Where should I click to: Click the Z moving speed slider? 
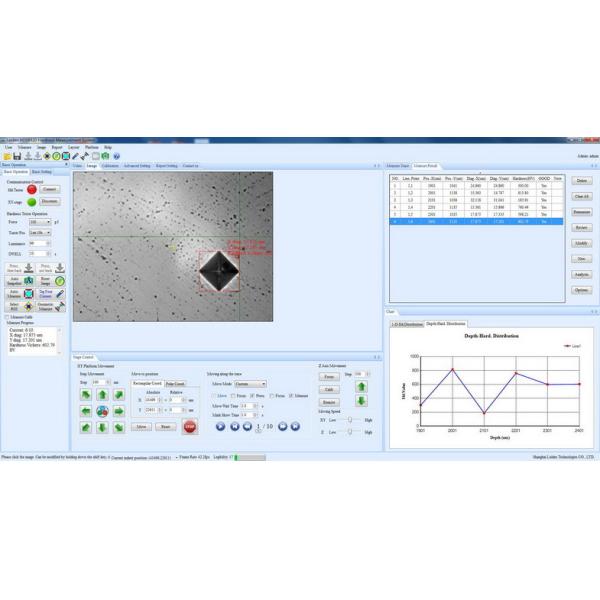tap(349, 432)
